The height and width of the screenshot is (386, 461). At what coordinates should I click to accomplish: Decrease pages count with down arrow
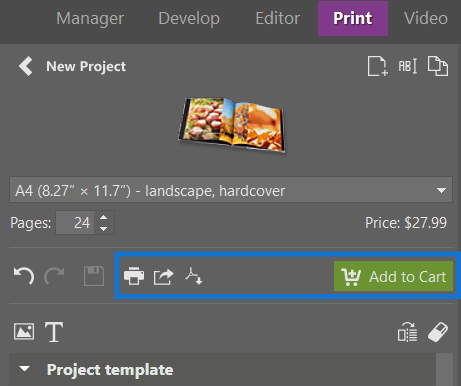[x=104, y=229]
